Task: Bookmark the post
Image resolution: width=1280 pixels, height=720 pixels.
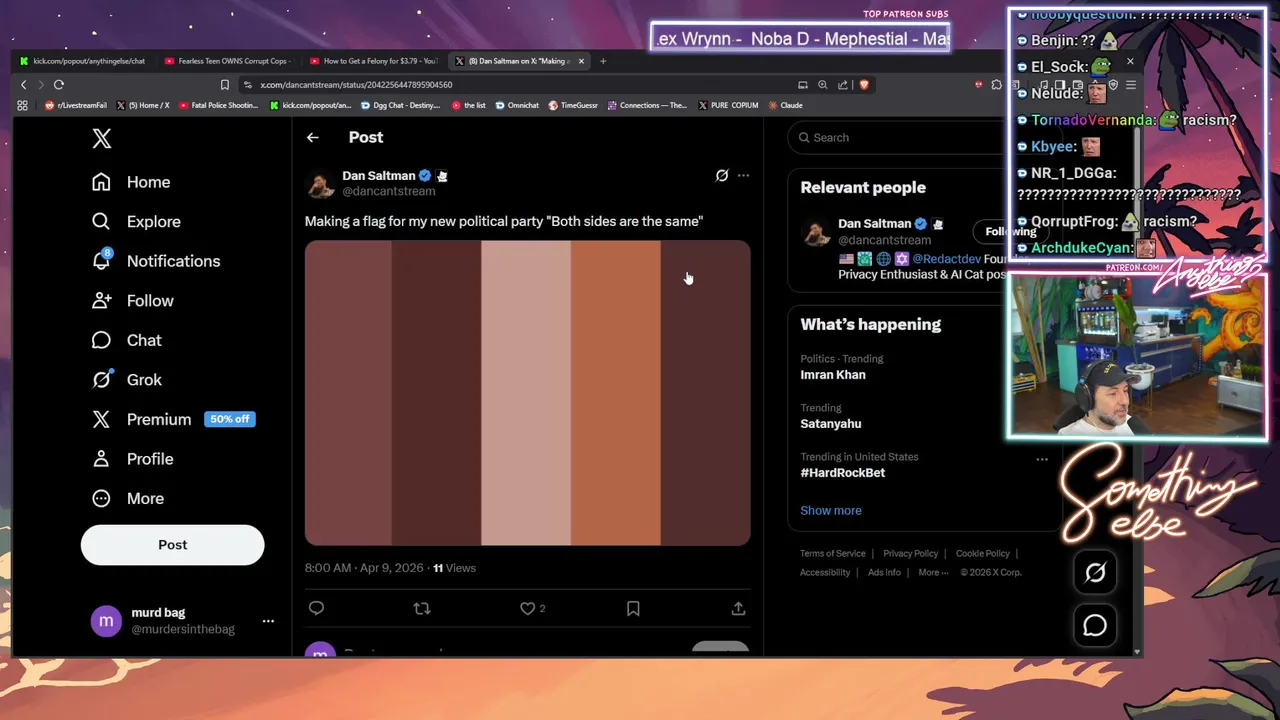Action: (x=633, y=608)
